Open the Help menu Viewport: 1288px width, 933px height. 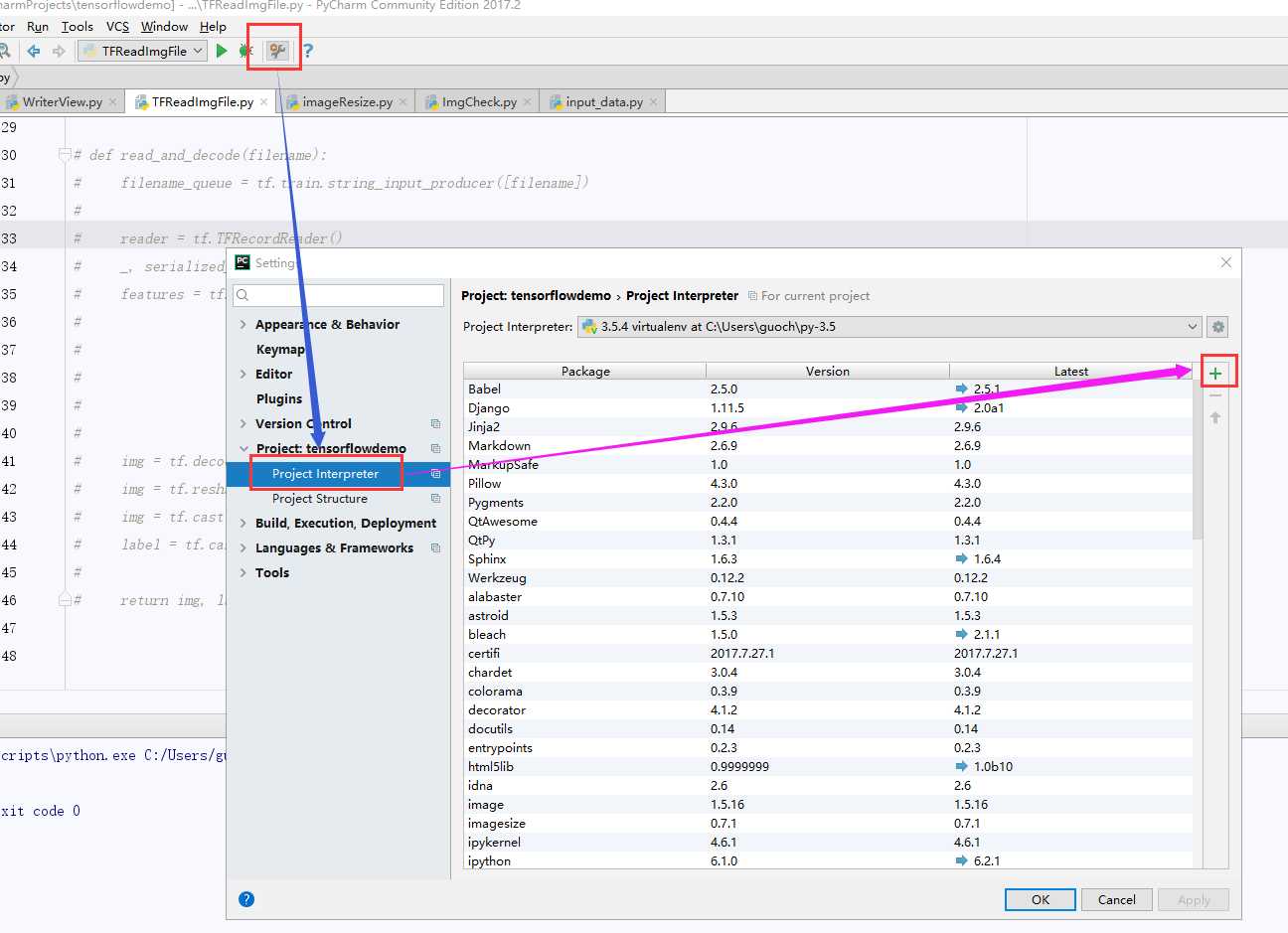pyautogui.click(x=213, y=27)
